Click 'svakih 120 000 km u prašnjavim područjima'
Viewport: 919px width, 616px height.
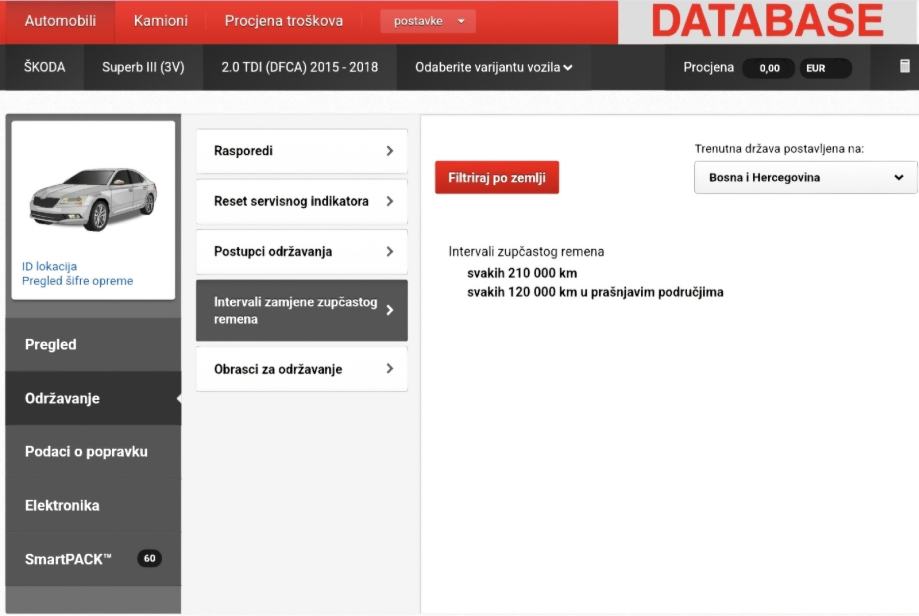pos(595,292)
